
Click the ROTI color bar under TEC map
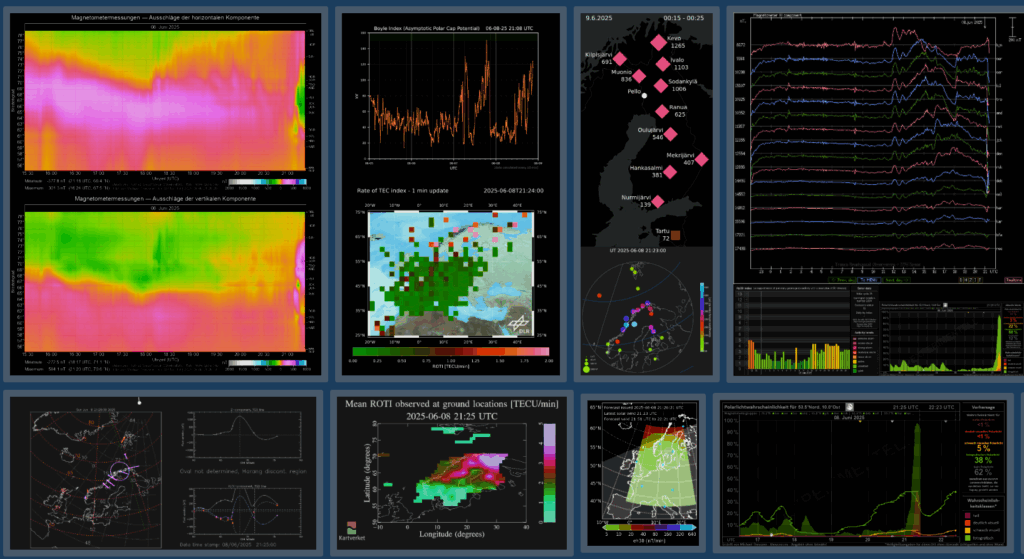pyautogui.click(x=451, y=351)
